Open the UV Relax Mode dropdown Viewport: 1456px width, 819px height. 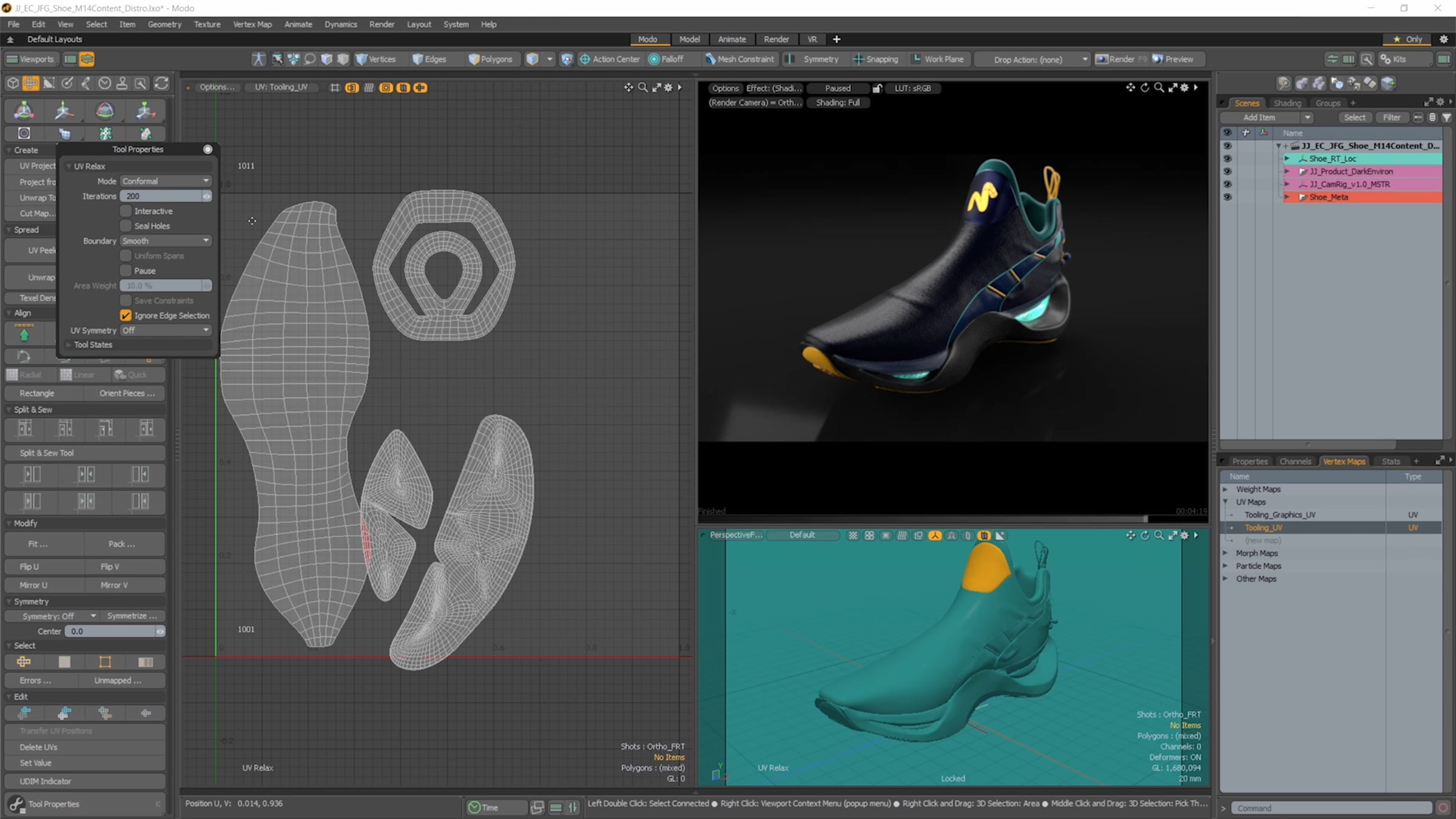click(x=165, y=181)
